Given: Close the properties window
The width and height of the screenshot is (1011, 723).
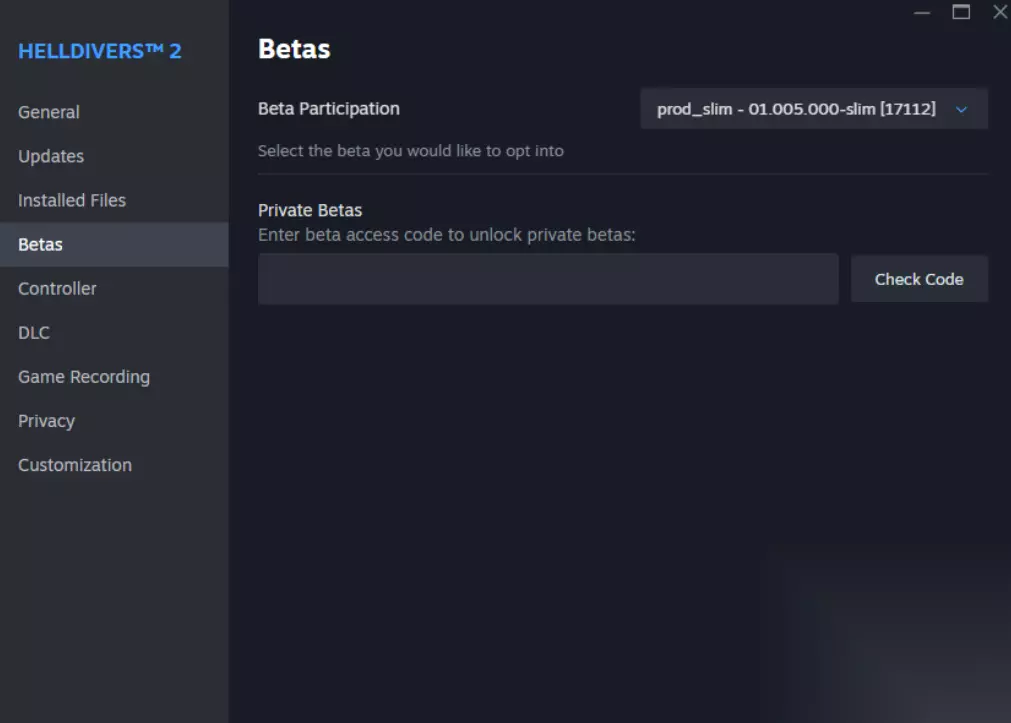Looking at the screenshot, I should pyautogui.click(x=999, y=12).
